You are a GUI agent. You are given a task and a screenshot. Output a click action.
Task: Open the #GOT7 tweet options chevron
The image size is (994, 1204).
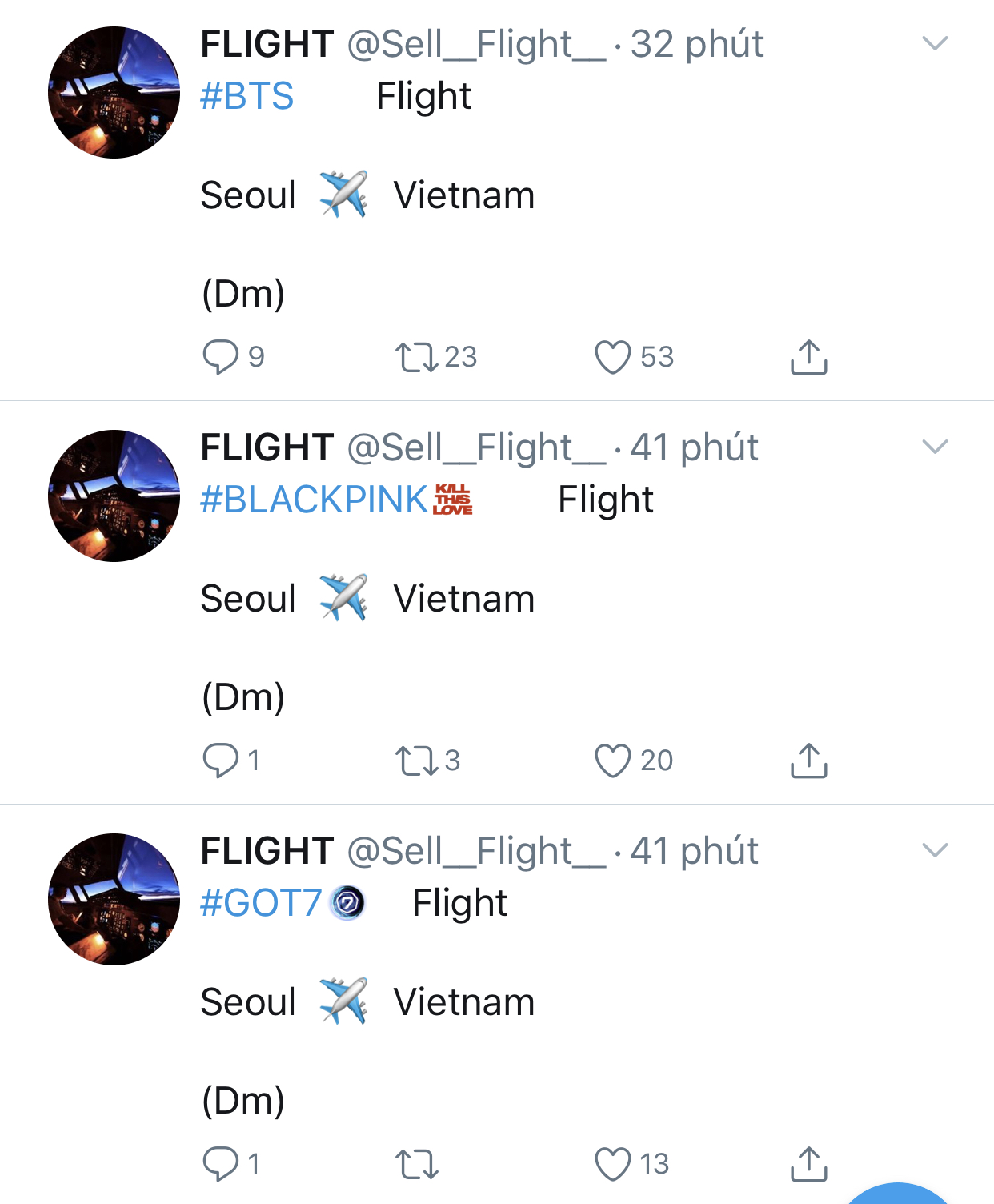click(x=935, y=850)
